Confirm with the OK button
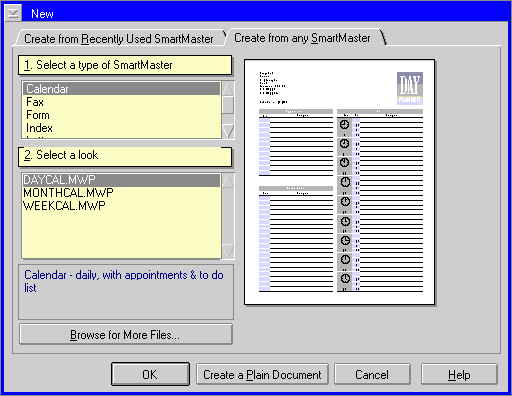 pyautogui.click(x=150, y=374)
